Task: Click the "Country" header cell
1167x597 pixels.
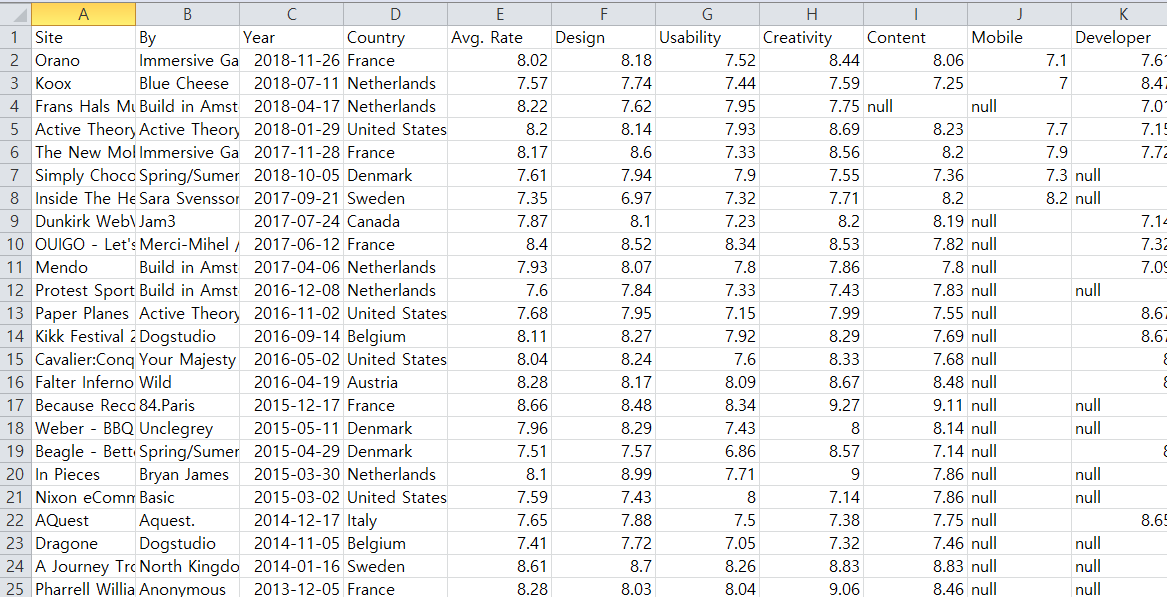Action: (x=395, y=37)
